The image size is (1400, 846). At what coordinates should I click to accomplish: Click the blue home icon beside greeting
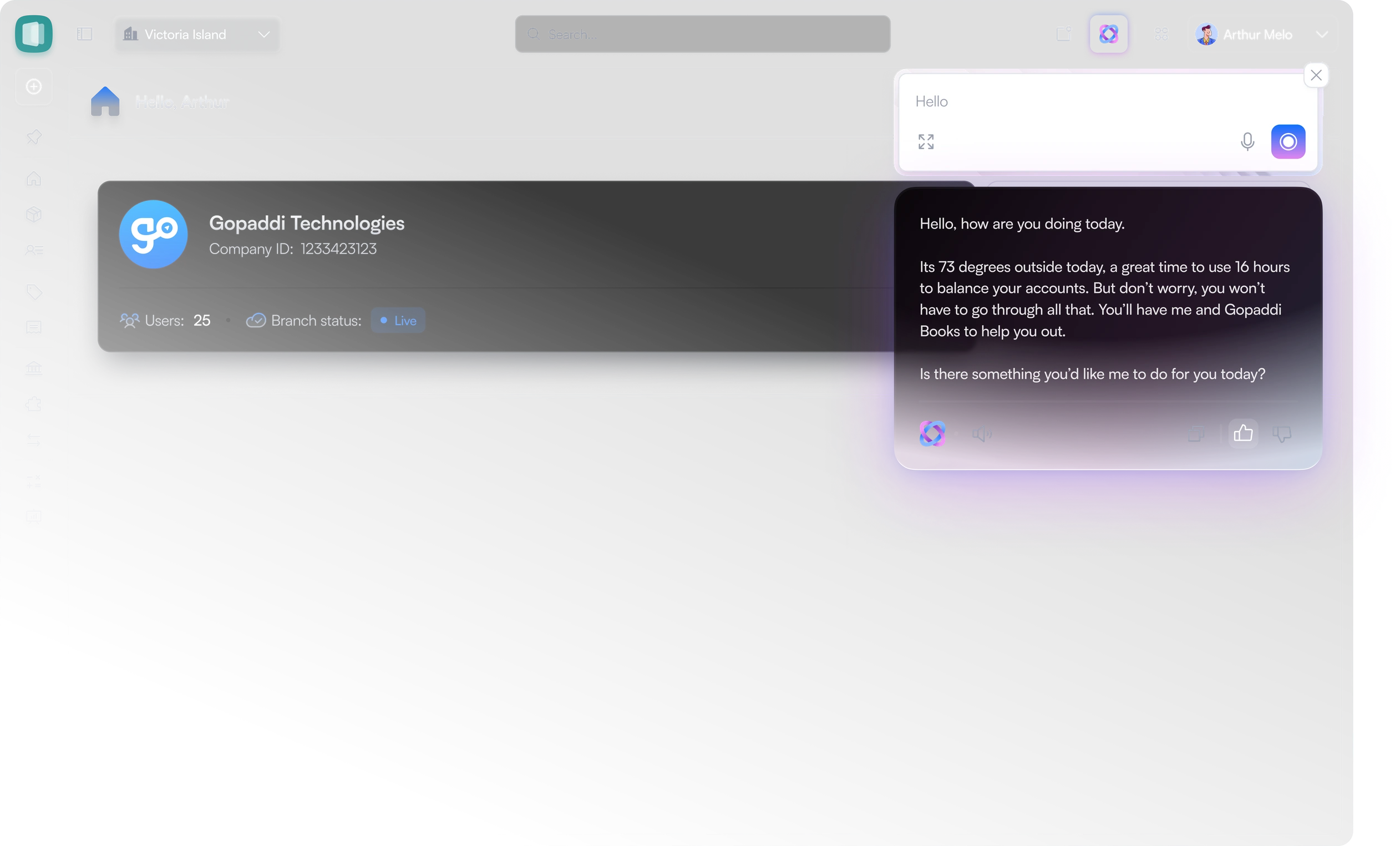click(x=105, y=101)
